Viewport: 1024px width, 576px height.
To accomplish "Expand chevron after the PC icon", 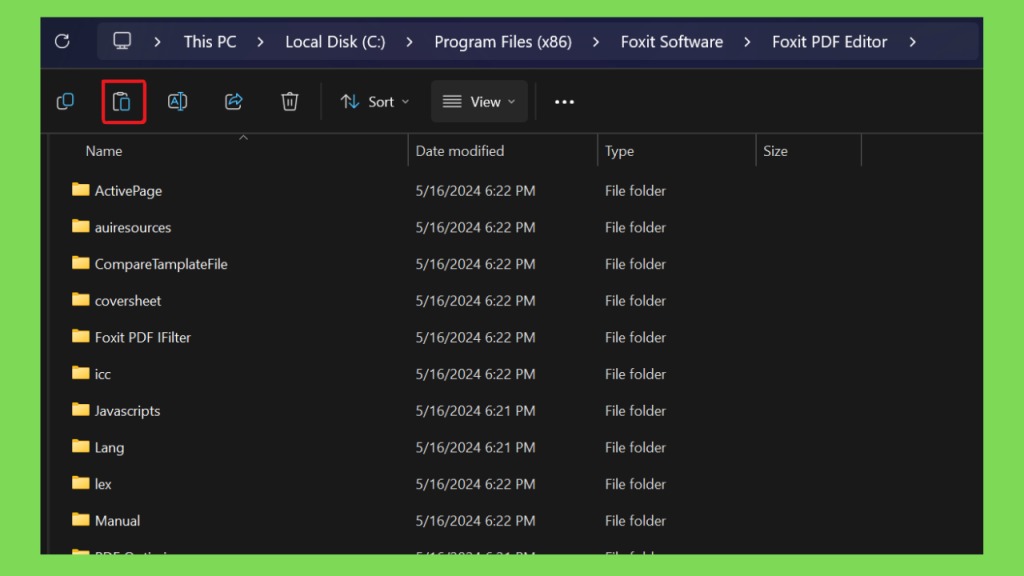I will click(x=157, y=42).
